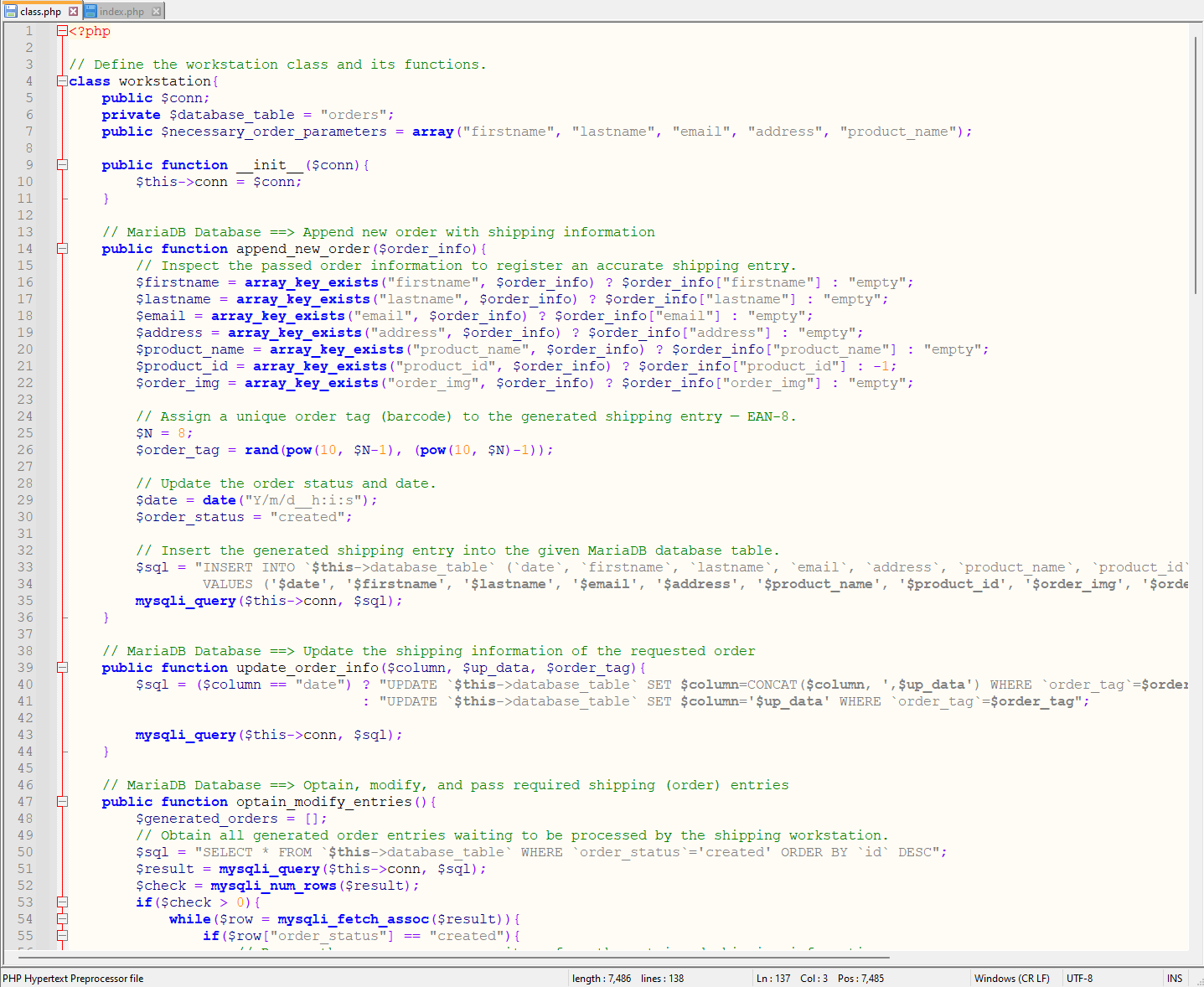
Task: Switch to the class.php tab
Action: 41,12
